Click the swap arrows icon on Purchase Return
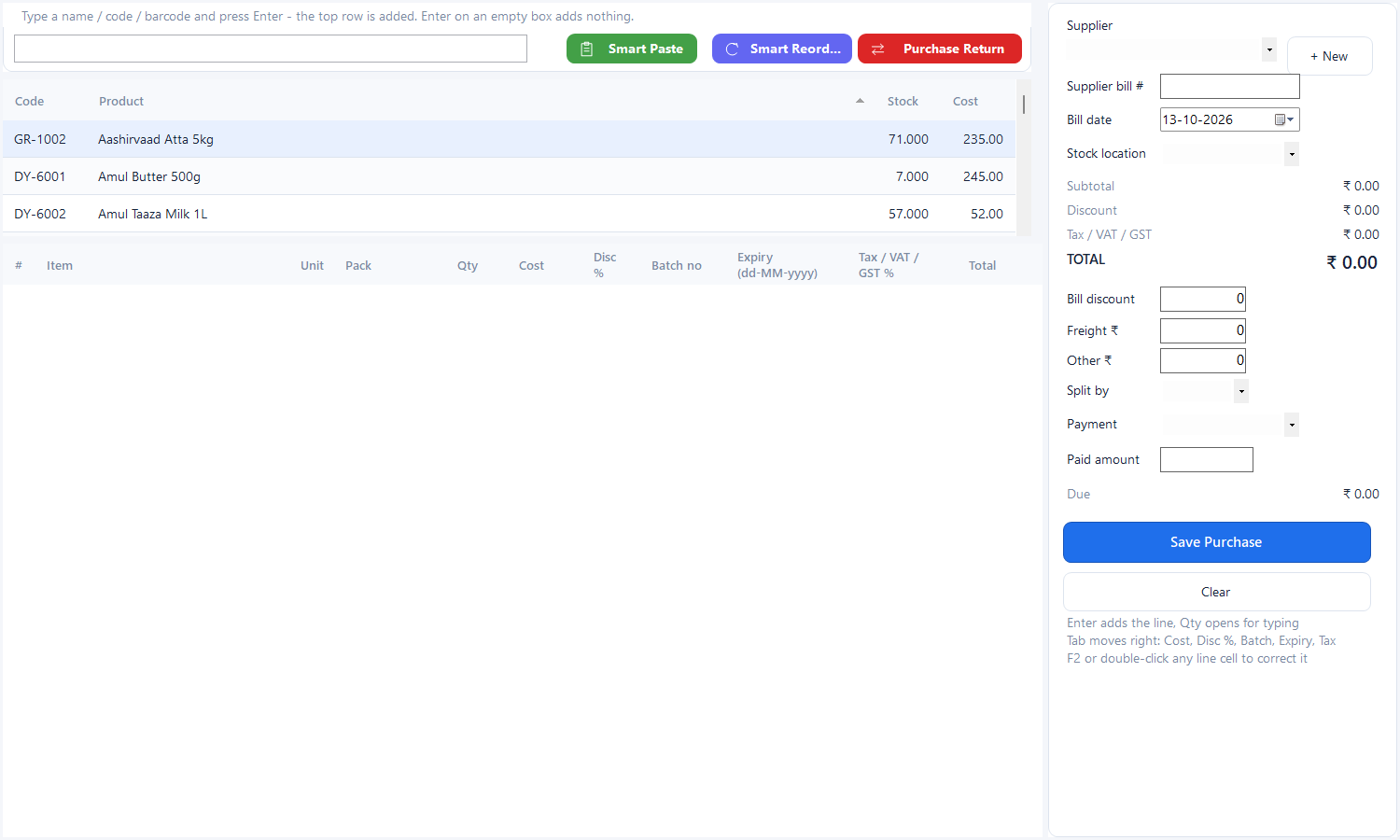Screen dimensions: 1400x840 [877, 49]
